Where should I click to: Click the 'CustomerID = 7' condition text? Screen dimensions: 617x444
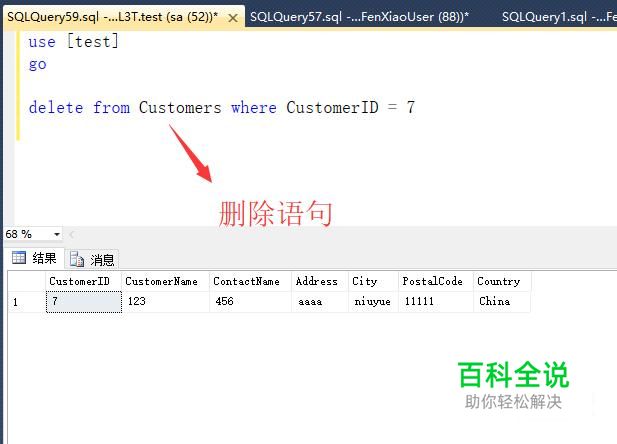(351, 107)
